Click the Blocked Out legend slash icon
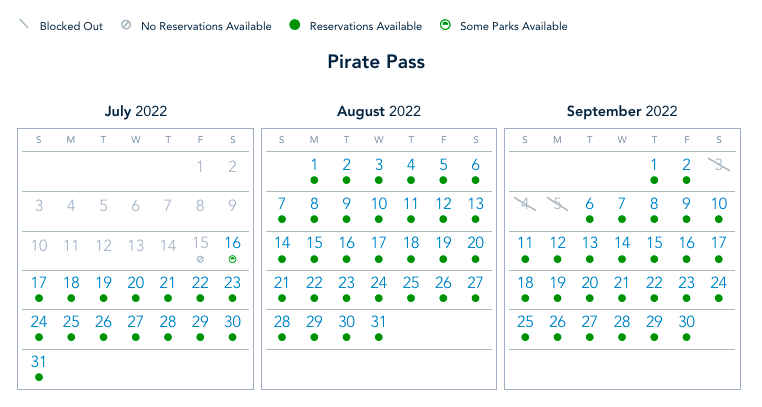The height and width of the screenshot is (407, 762). (x=24, y=25)
